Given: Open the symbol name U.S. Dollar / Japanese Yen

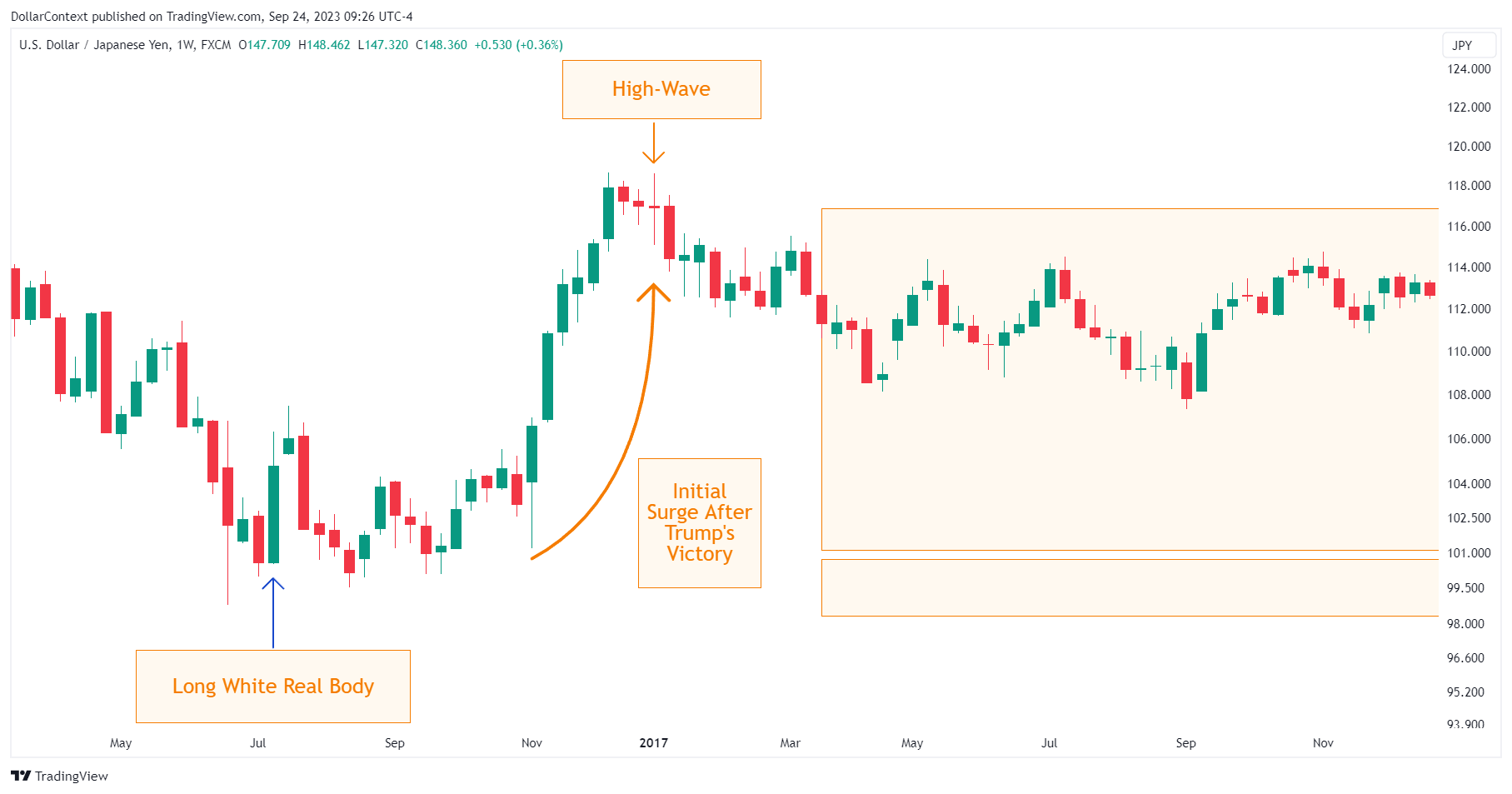Looking at the screenshot, I should (92, 46).
